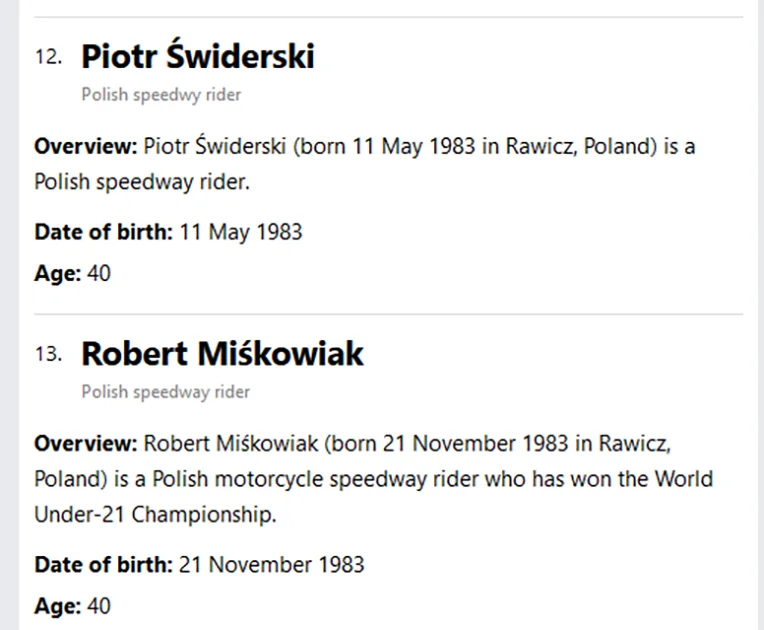Open the Piotr Świderski heading link
Viewport: 764px width, 630px height.
click(x=198, y=56)
